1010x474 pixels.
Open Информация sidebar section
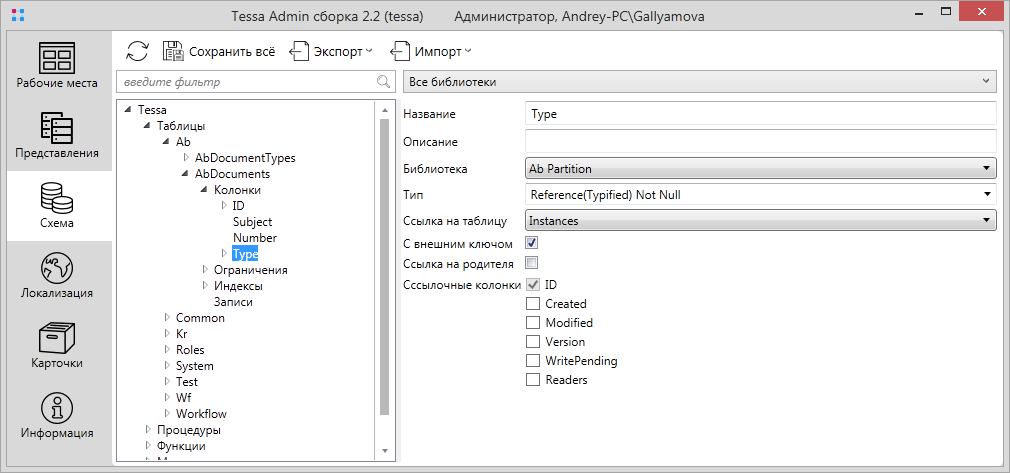point(57,415)
